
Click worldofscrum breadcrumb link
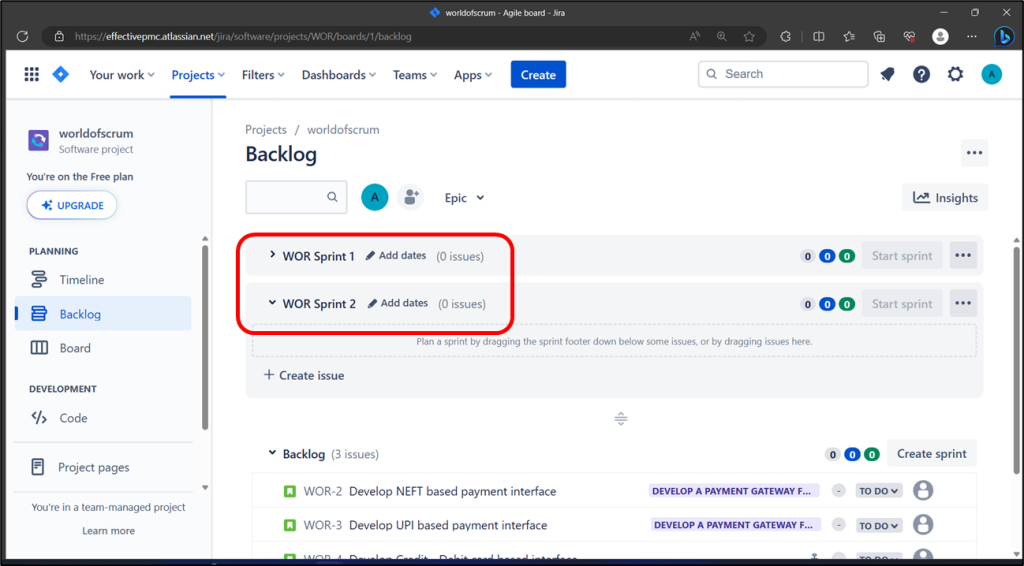coord(343,129)
